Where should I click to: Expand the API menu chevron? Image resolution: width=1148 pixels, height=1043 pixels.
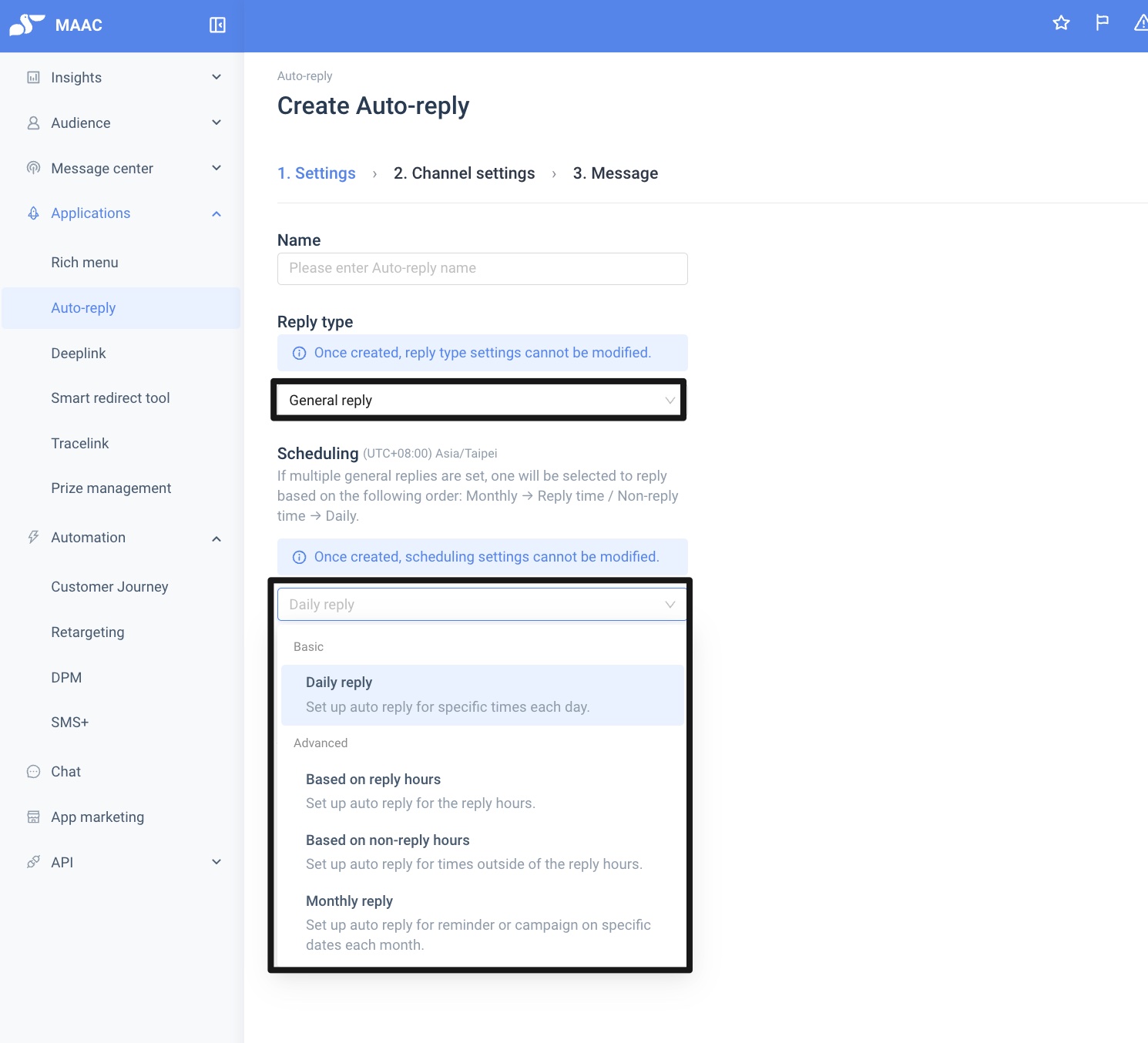[x=217, y=862]
